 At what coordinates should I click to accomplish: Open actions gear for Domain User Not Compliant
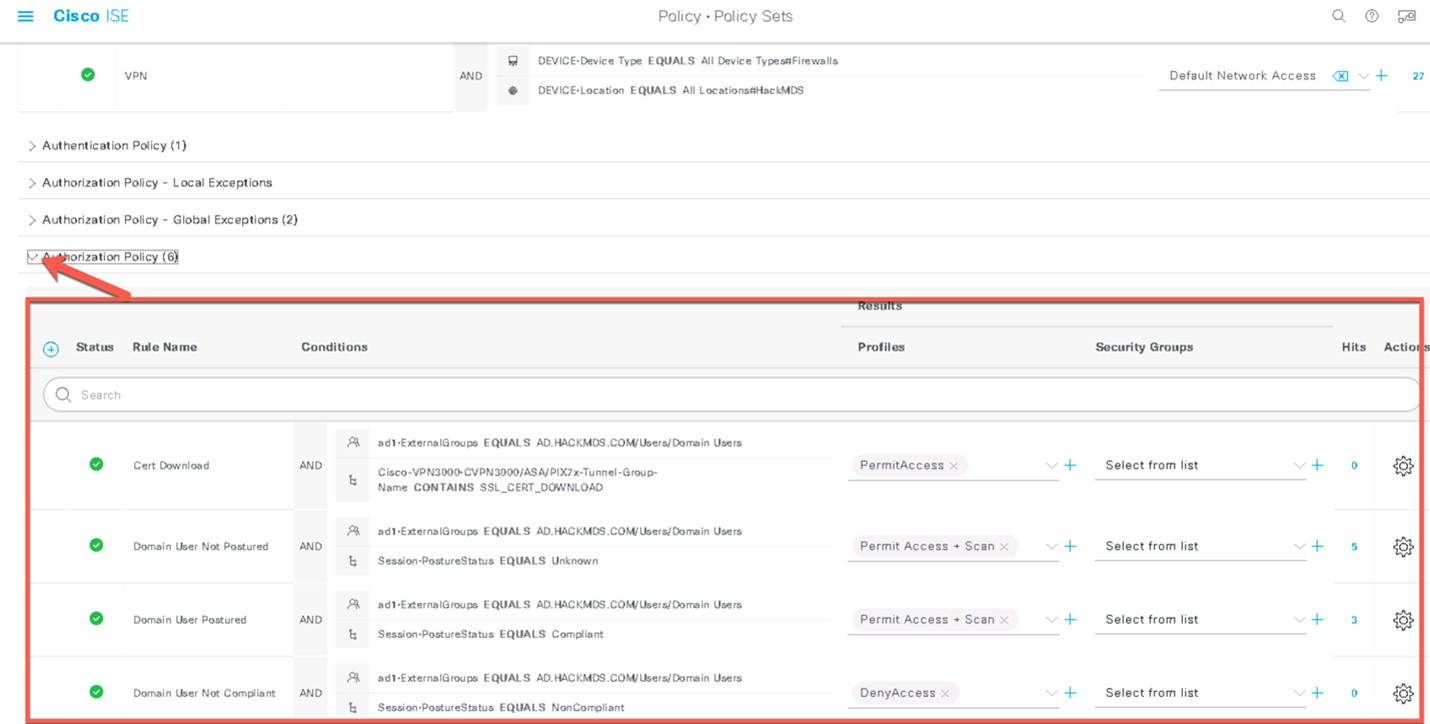click(1403, 693)
